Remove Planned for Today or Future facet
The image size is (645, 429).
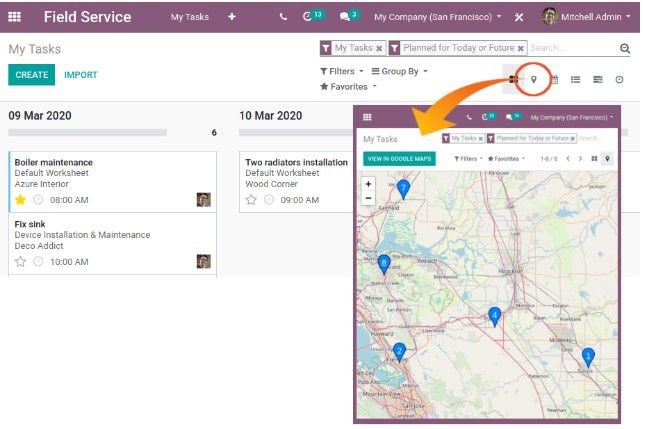coord(520,49)
